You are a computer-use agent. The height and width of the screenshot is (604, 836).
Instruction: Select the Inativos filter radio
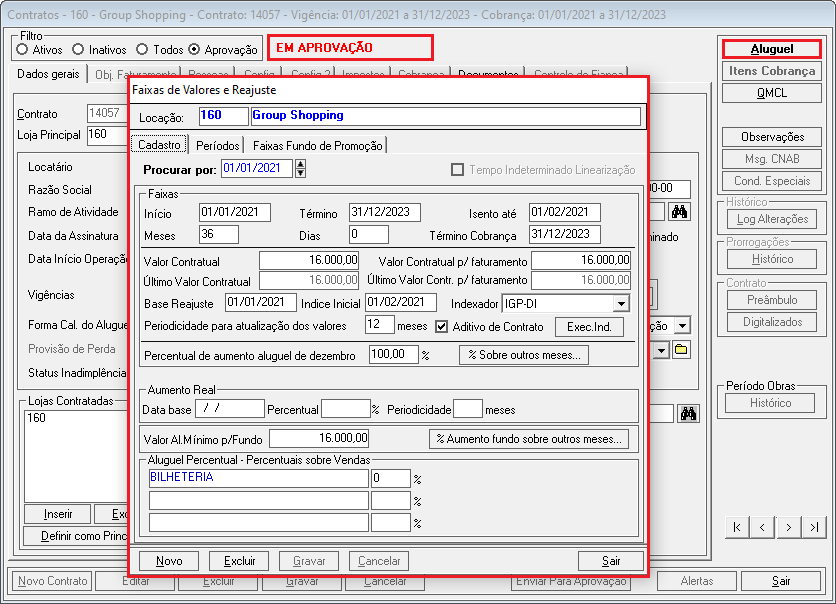(78, 50)
